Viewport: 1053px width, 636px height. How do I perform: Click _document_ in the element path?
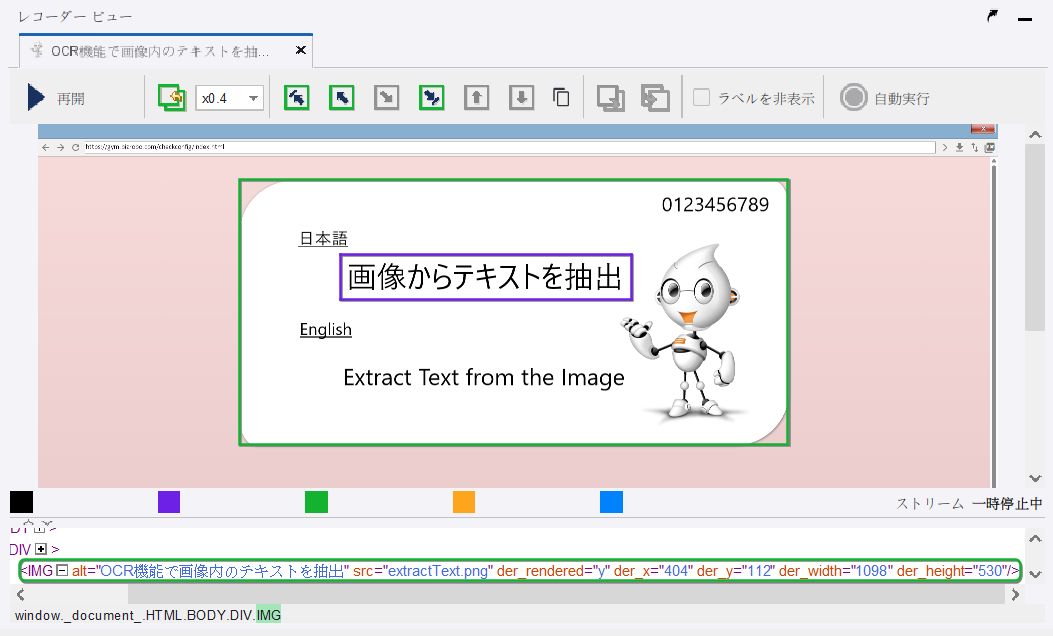pos(102,615)
